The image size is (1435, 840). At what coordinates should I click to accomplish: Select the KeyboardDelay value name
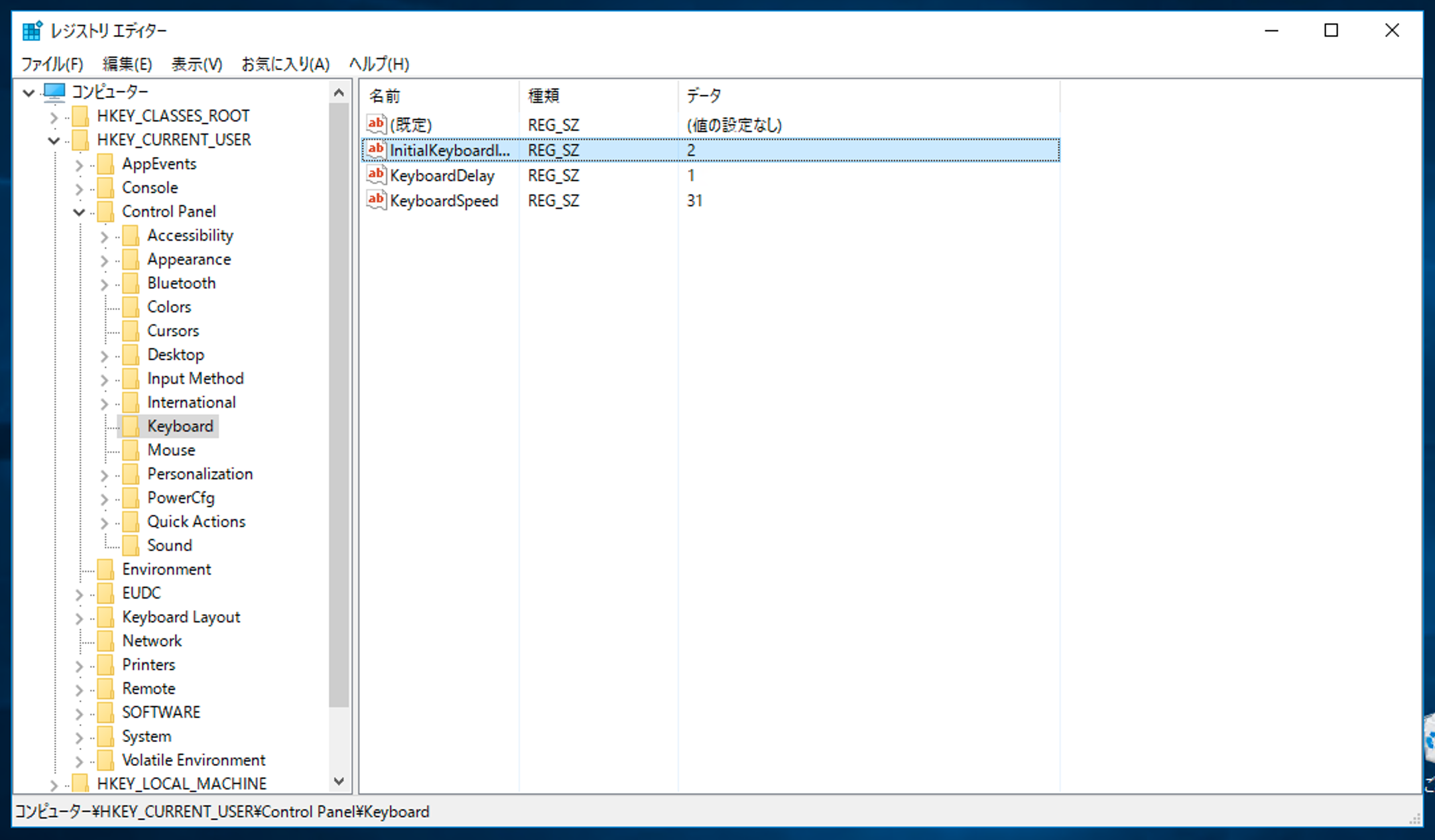(442, 176)
